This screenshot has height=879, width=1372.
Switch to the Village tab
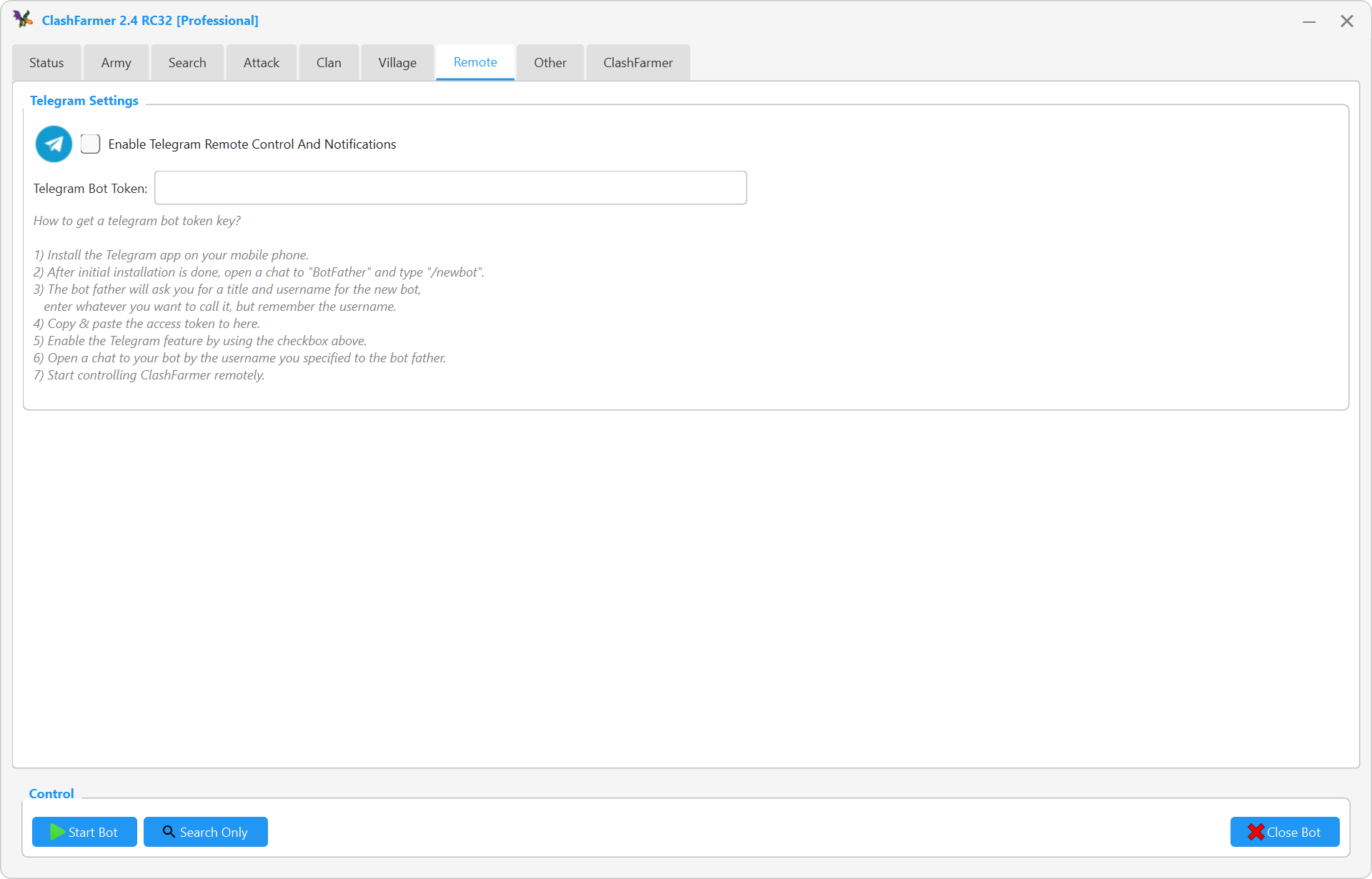[x=397, y=63]
